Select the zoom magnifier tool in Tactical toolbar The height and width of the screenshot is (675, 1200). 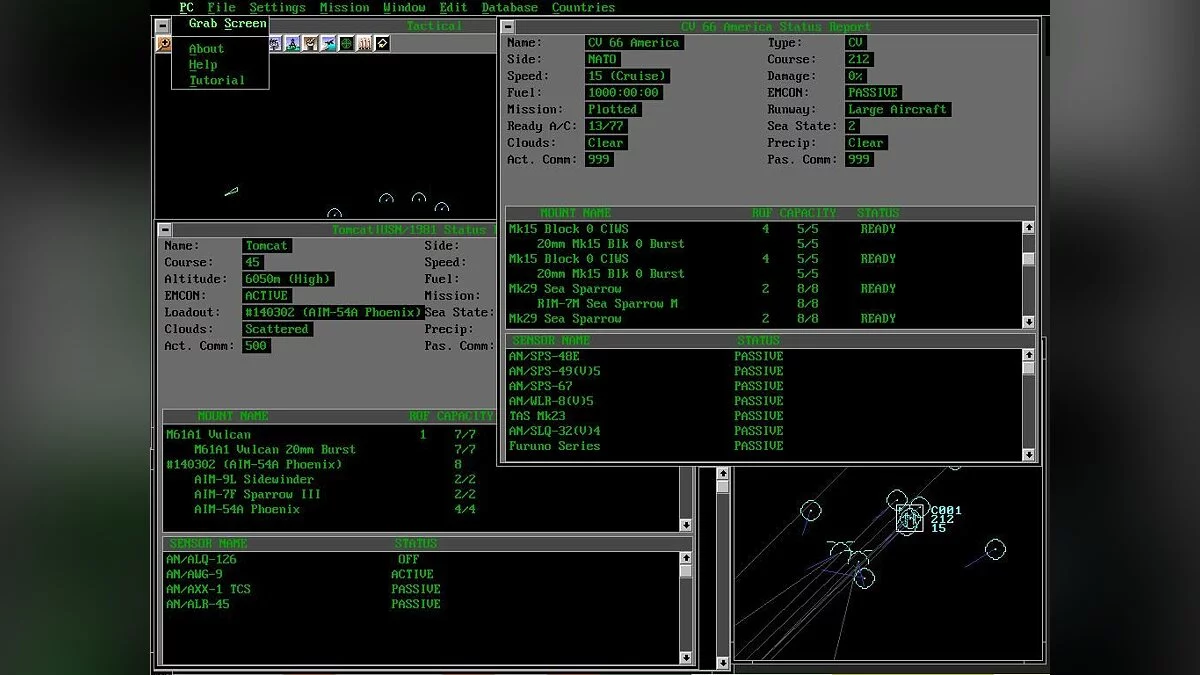click(163, 44)
